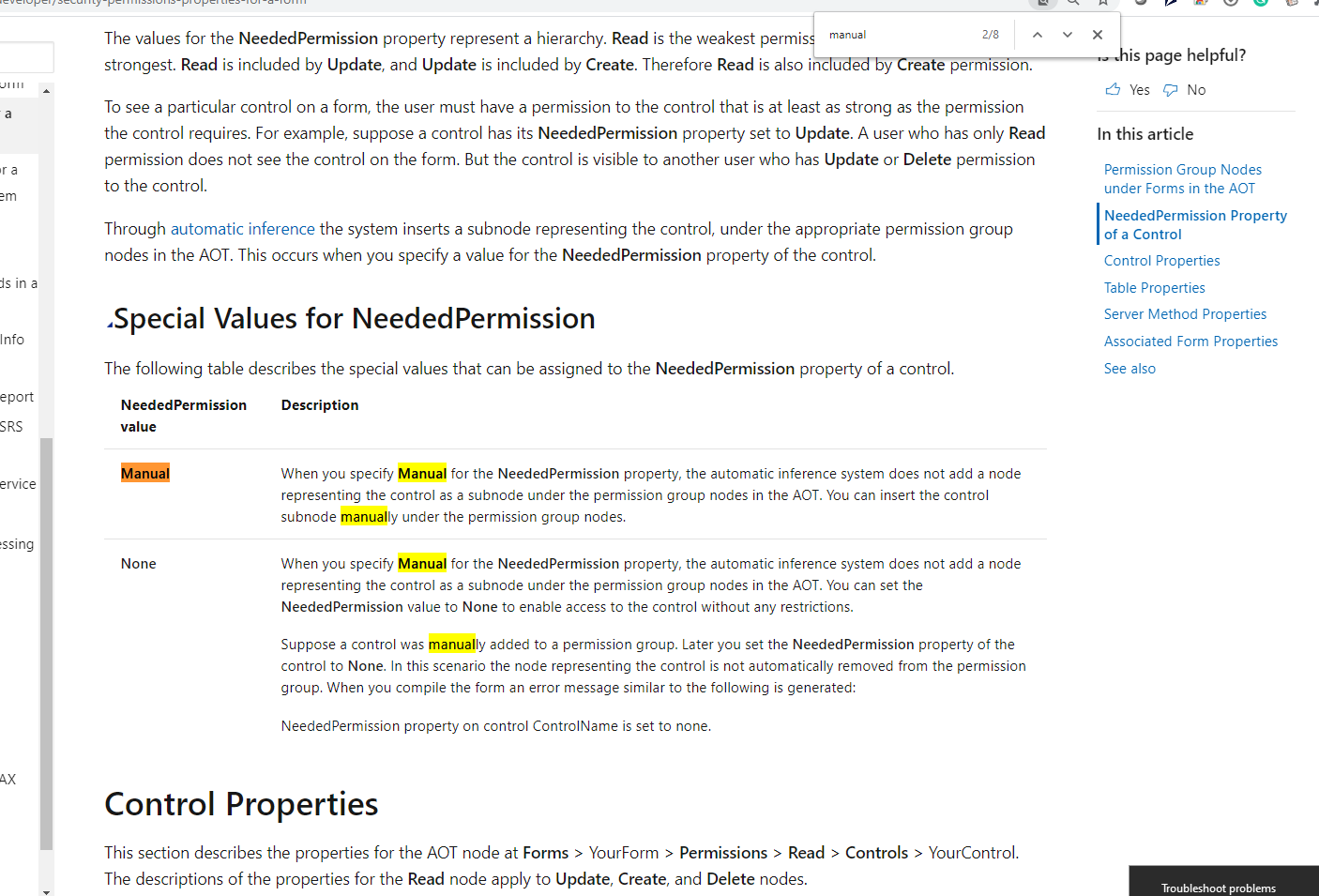This screenshot has width=1319, height=896.
Task: Close the find-in-page bar
Action: click(x=1098, y=35)
